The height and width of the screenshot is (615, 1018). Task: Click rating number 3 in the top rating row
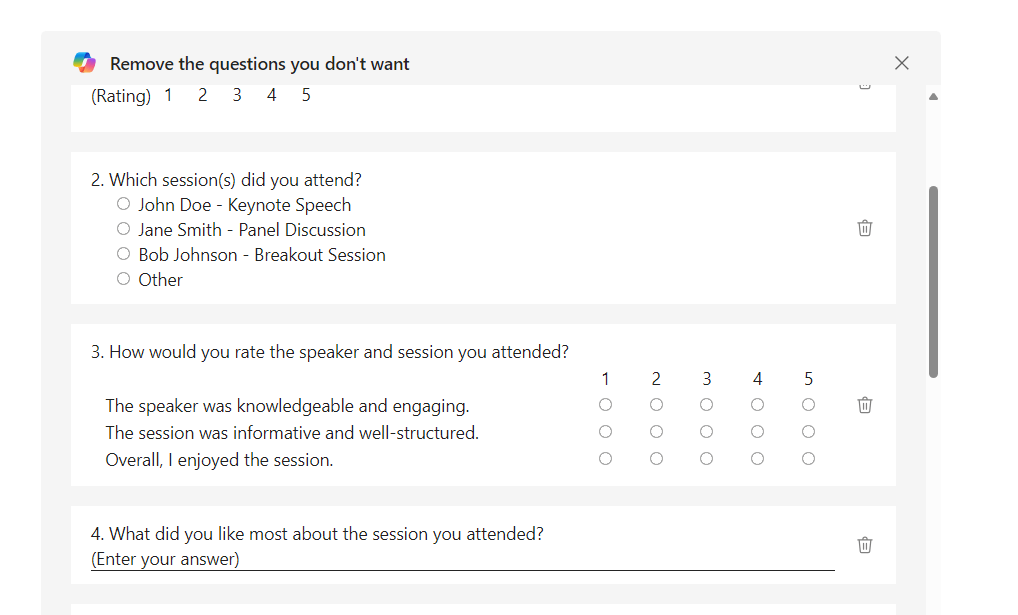[x=237, y=96]
